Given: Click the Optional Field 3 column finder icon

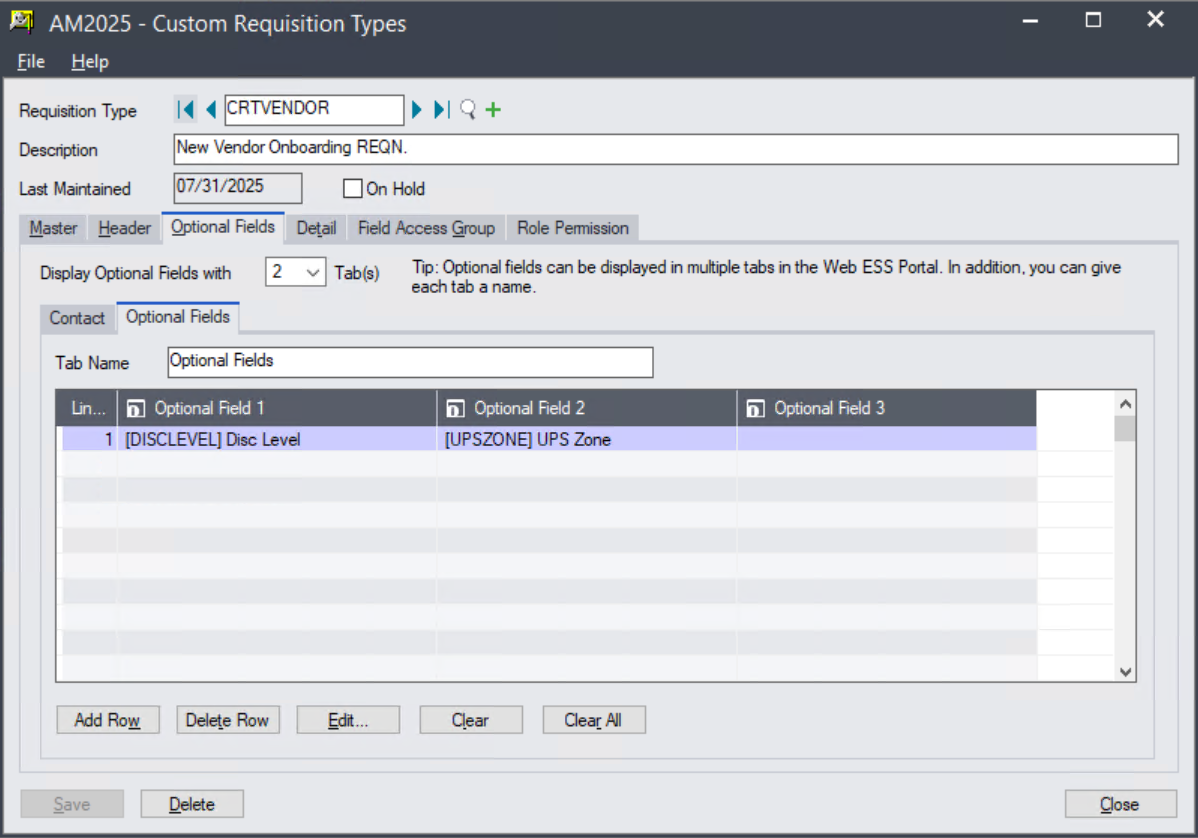Looking at the screenshot, I should pos(755,409).
